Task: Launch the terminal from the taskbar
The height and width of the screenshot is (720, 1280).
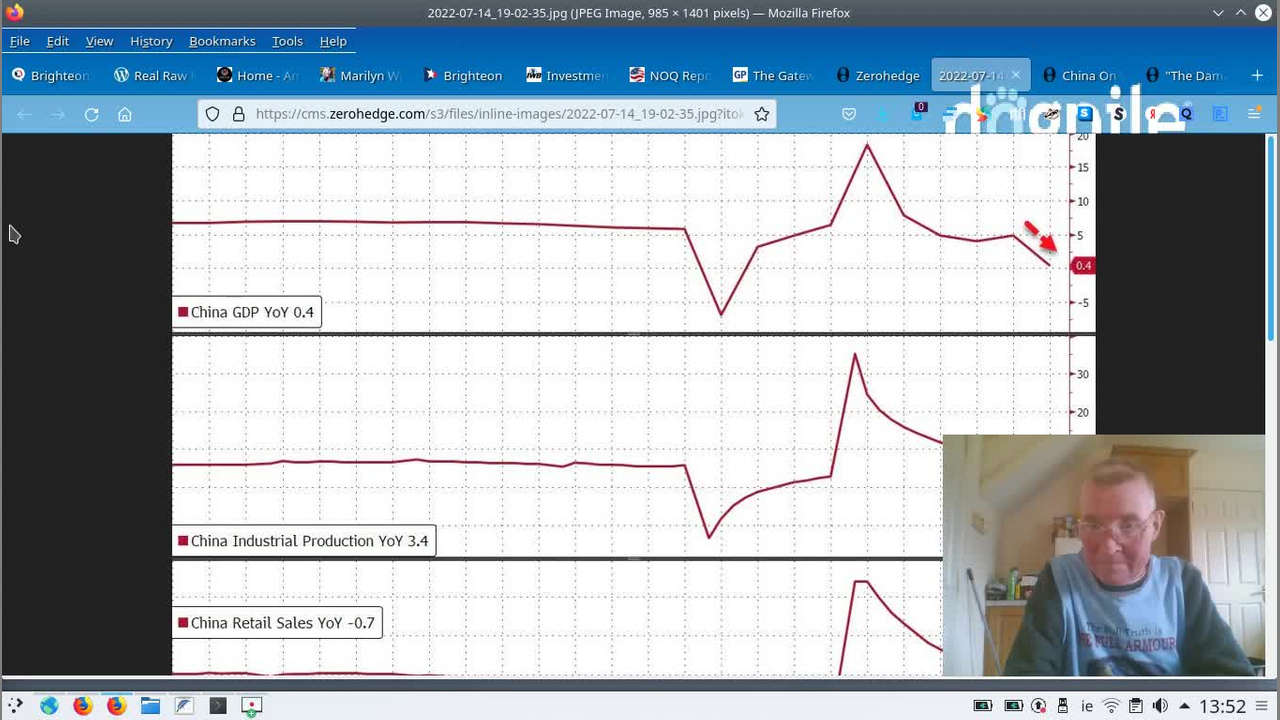Action: pyautogui.click(x=218, y=706)
